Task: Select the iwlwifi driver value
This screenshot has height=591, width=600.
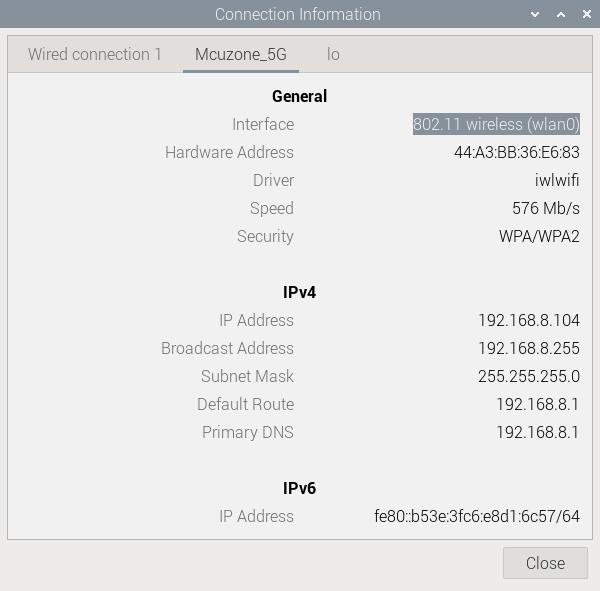Action: coord(557,181)
